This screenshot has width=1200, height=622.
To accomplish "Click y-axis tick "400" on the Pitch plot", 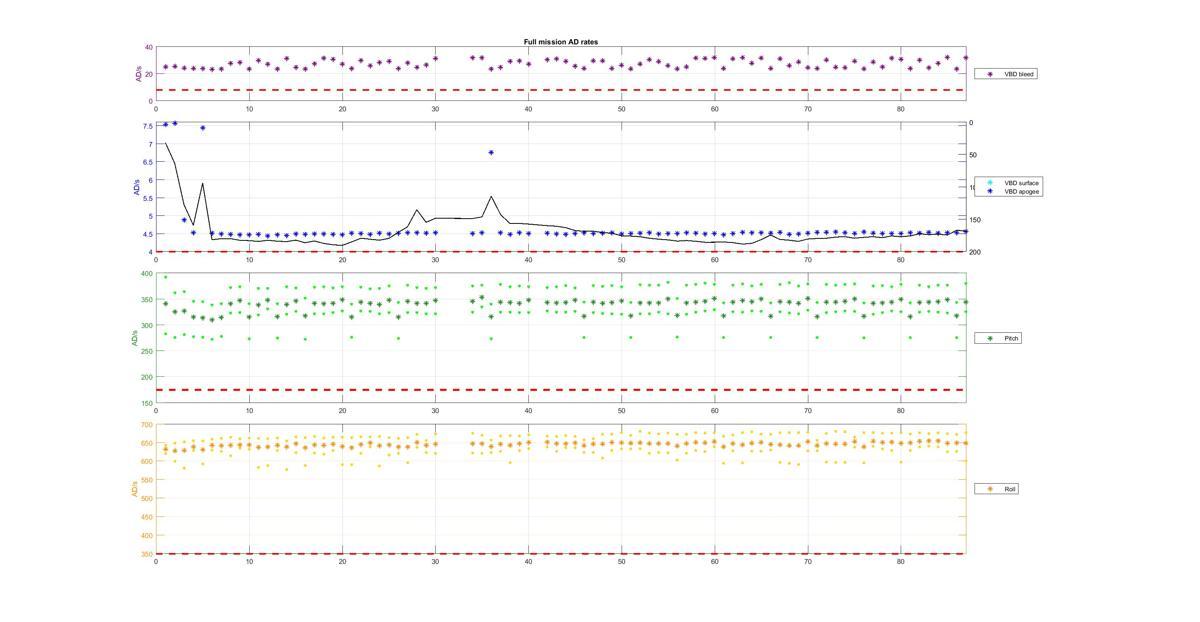I will [147, 274].
